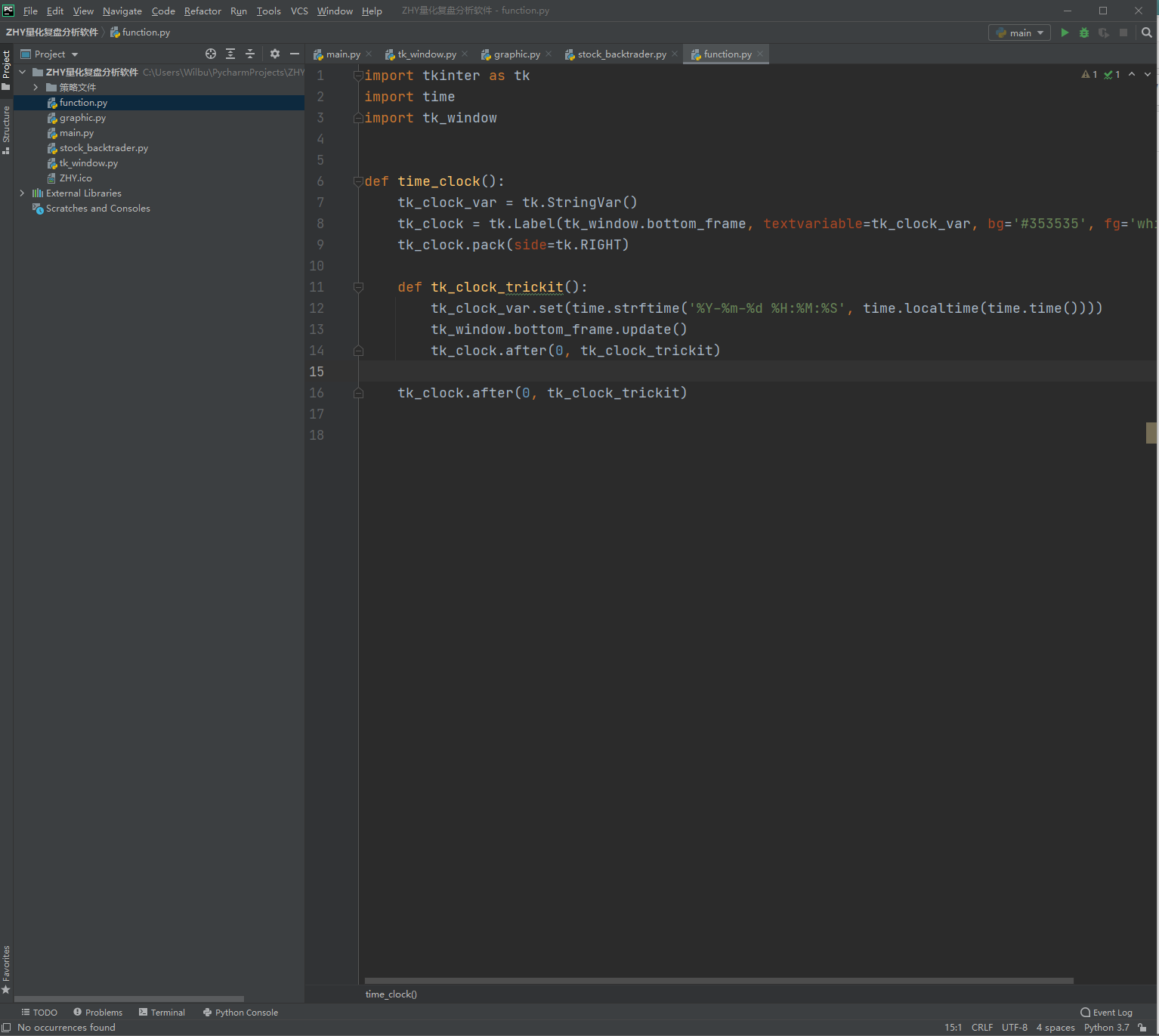Collapse import block fold marker line 1
1159x1036 pixels.
358,75
